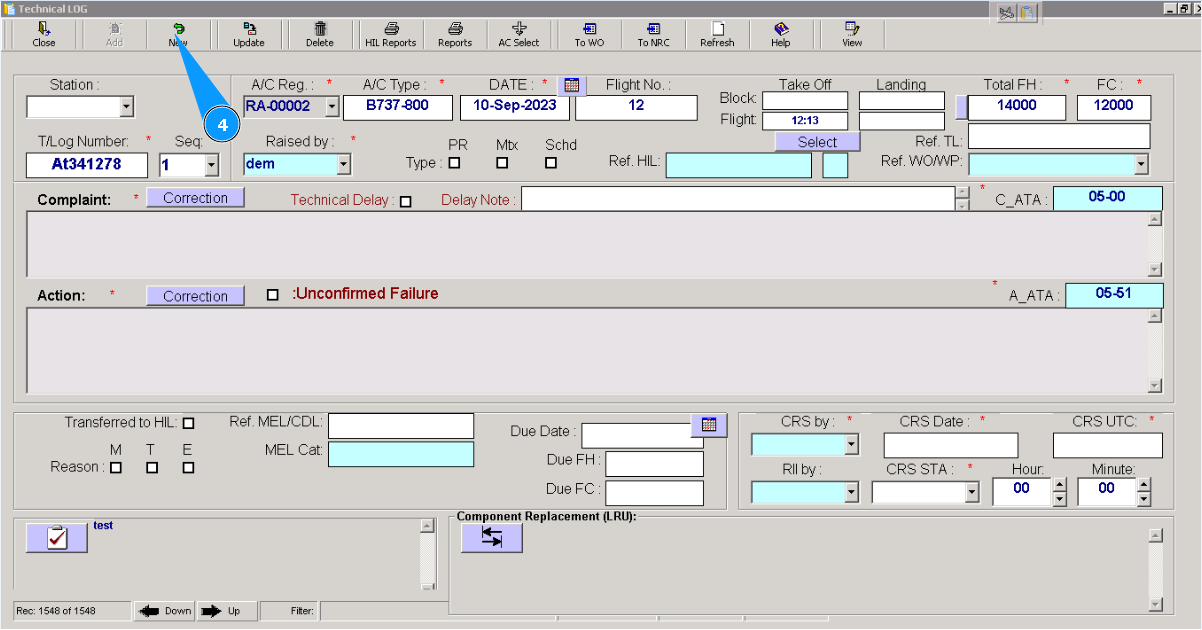Click the Action Correction button
Viewport: 1202px width, 630px height.
coord(195,296)
